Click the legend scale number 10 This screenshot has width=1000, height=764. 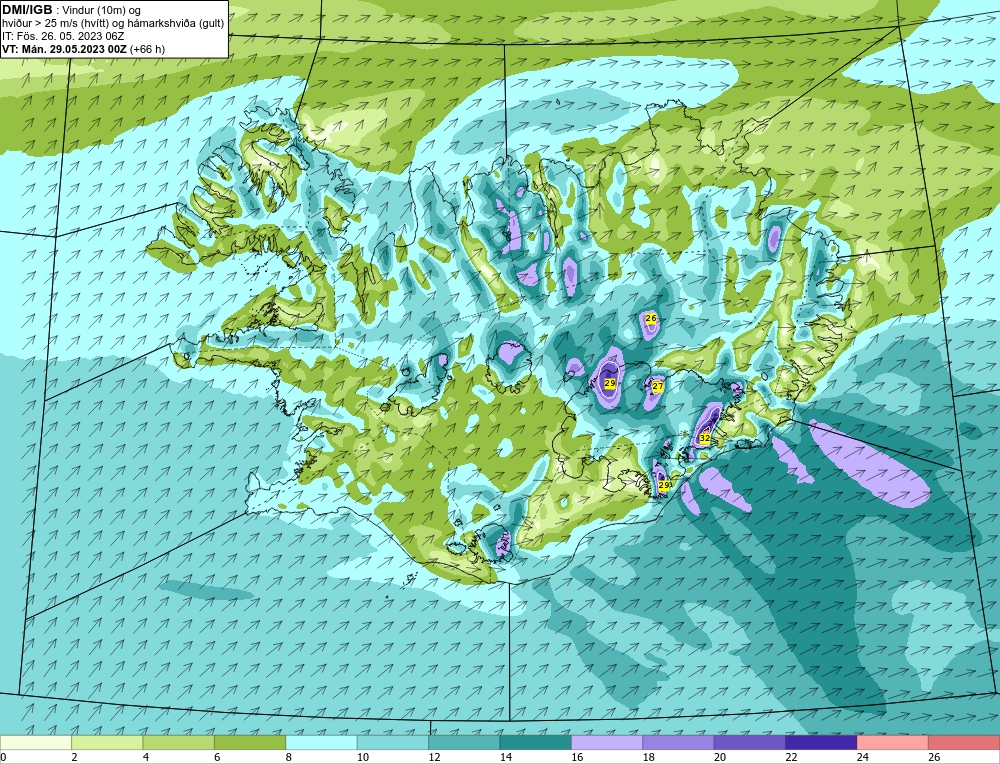[x=362, y=757]
